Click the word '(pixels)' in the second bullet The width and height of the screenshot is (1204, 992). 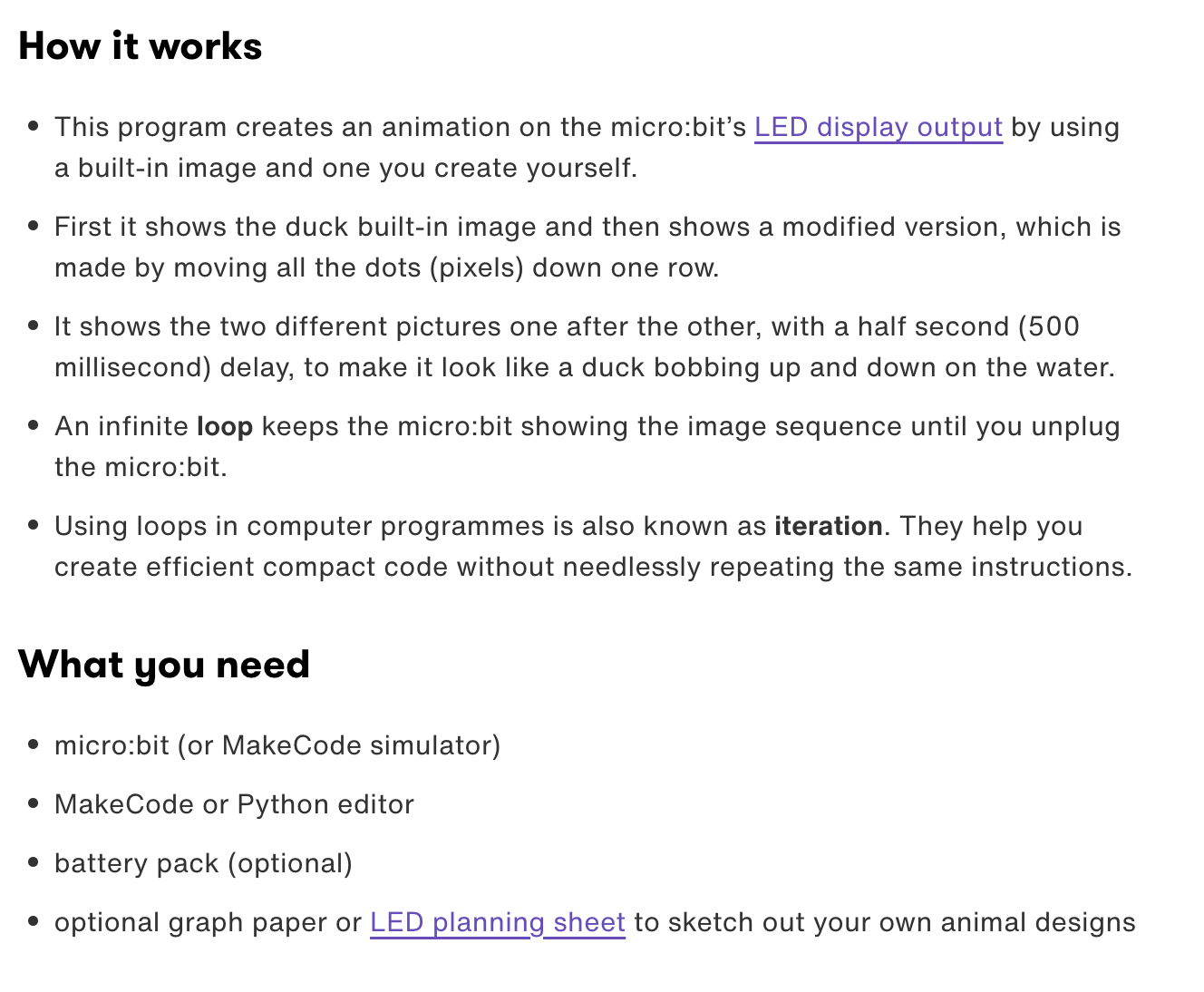(x=481, y=267)
